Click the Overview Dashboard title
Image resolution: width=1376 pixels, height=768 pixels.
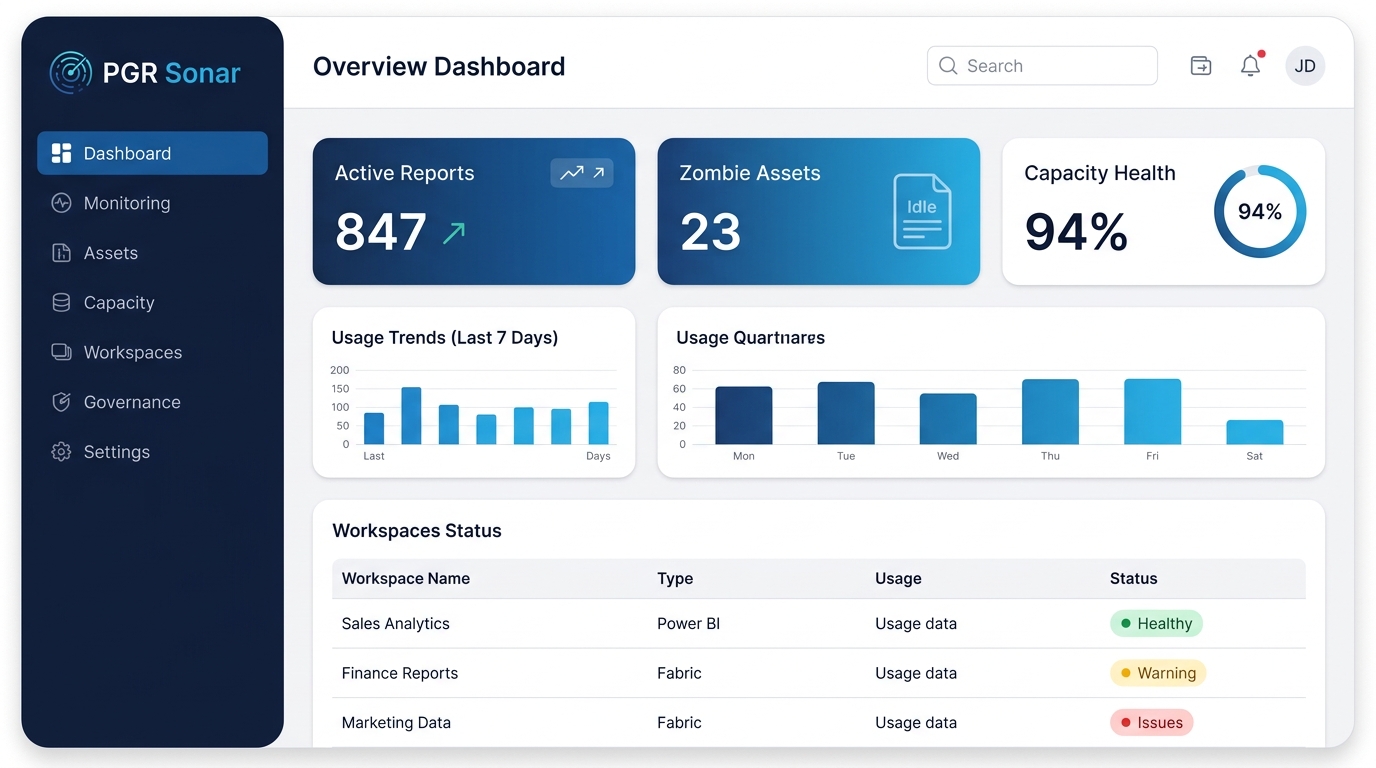click(x=439, y=66)
